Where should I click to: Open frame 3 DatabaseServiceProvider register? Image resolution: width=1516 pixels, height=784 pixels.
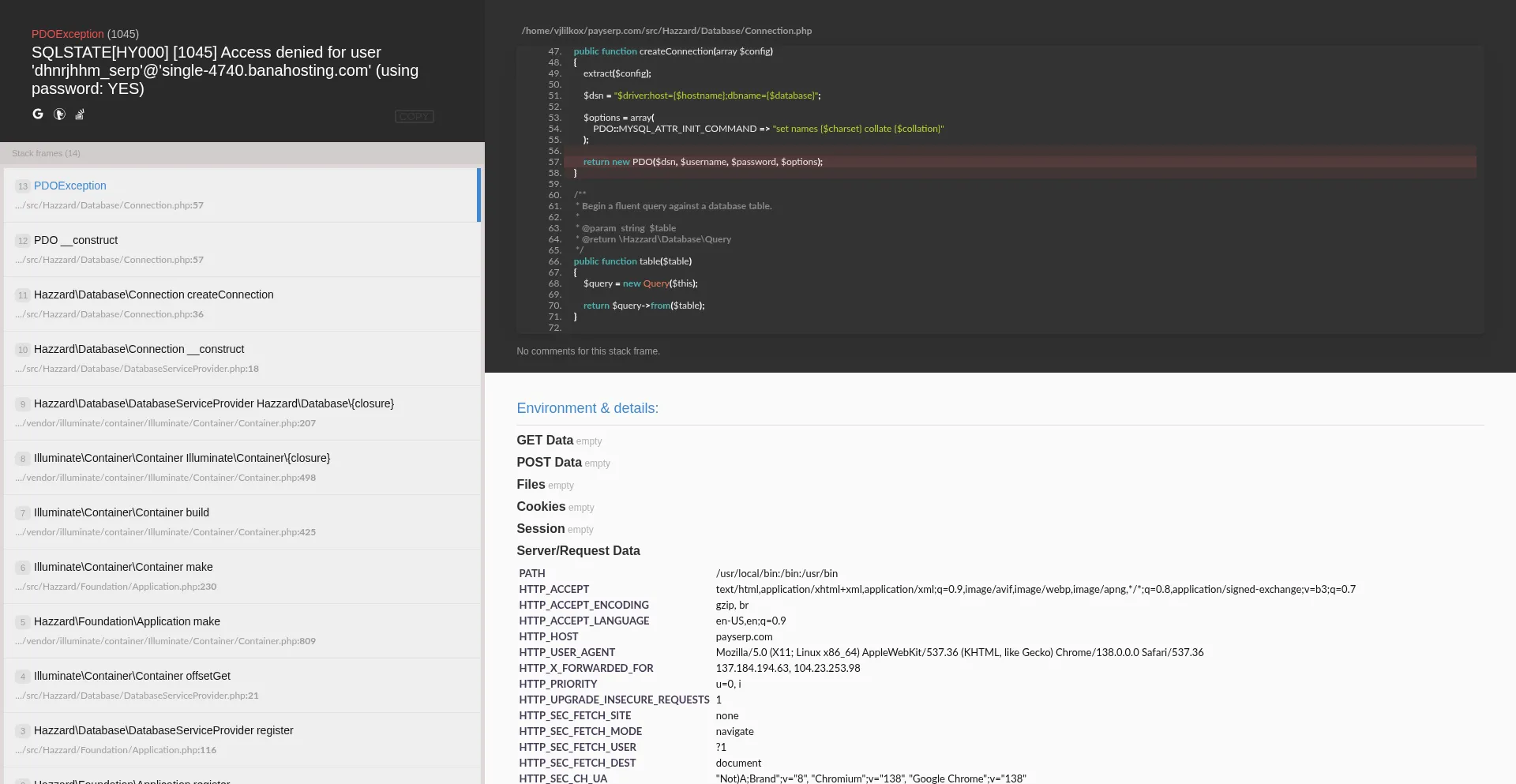tap(242, 740)
